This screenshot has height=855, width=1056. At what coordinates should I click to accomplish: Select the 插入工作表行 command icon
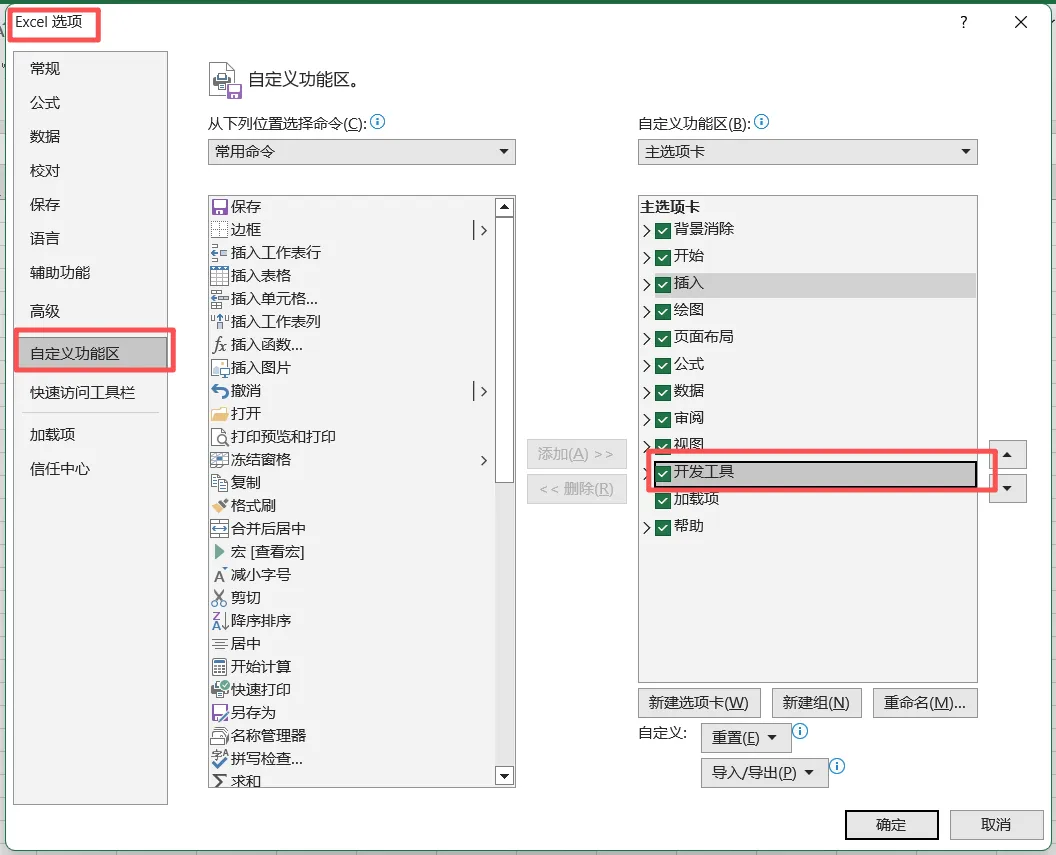coord(220,252)
